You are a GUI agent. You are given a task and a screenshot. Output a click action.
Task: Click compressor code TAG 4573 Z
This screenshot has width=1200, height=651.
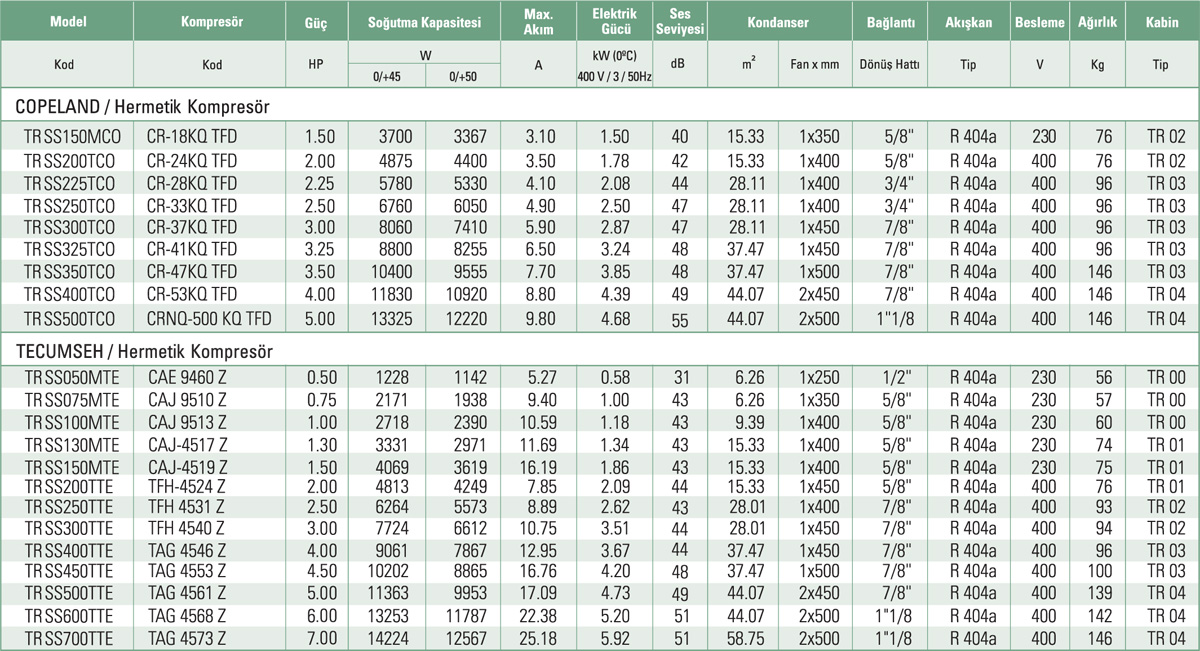(187, 637)
